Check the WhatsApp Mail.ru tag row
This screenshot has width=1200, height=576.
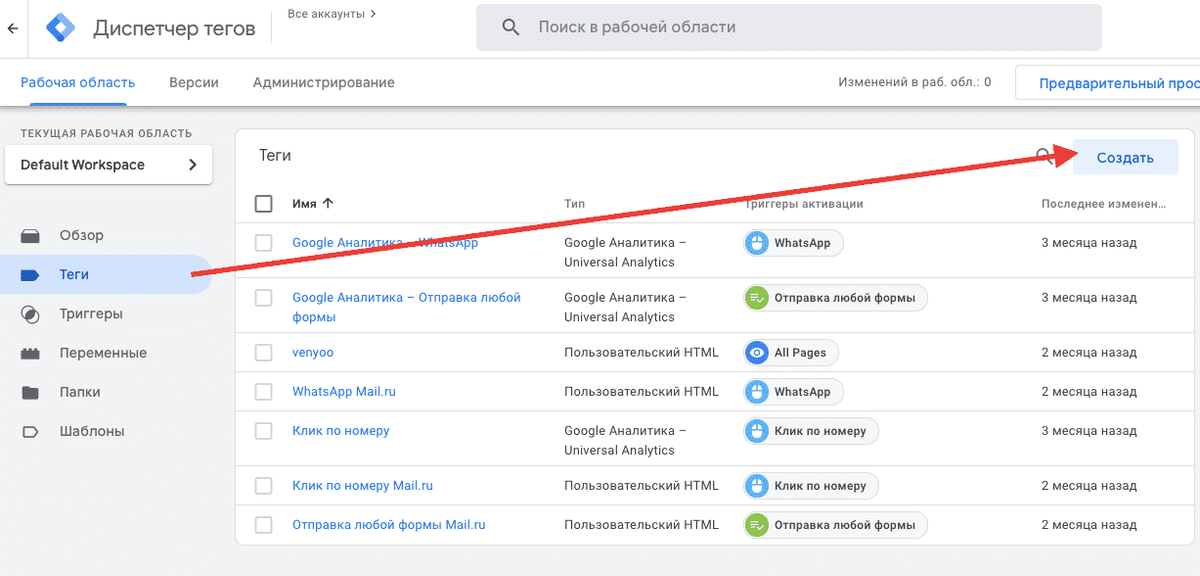pos(263,391)
